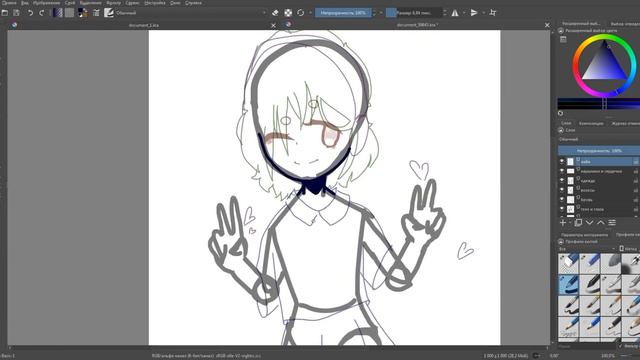Screen dimensions: 640x360
Task: Hide the 'наушники и сердечки' layer
Action: coord(562,171)
